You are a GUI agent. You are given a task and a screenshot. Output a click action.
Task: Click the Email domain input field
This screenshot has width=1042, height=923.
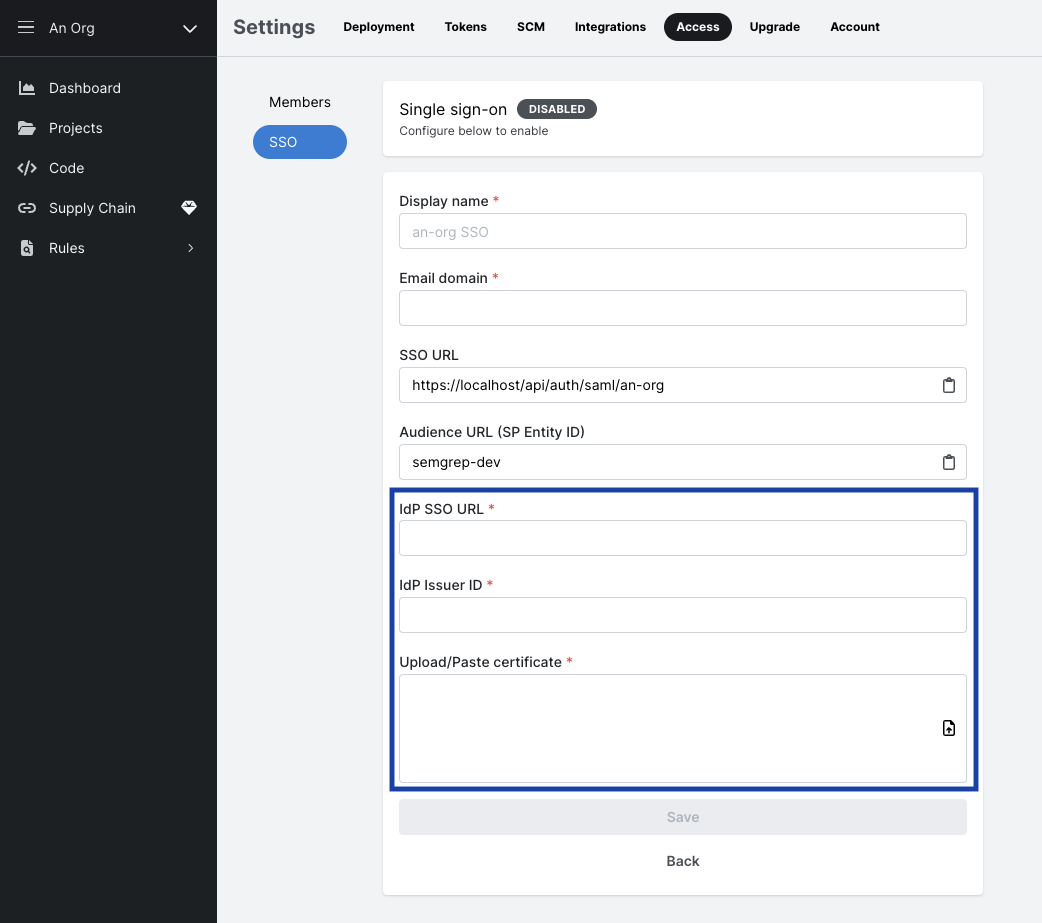(682, 308)
